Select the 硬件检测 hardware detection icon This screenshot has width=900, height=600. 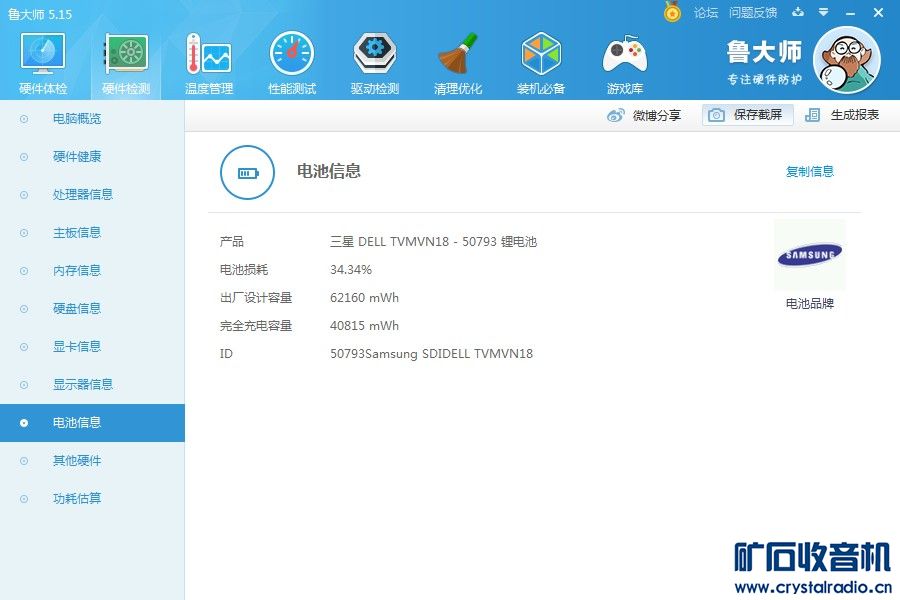coord(126,54)
